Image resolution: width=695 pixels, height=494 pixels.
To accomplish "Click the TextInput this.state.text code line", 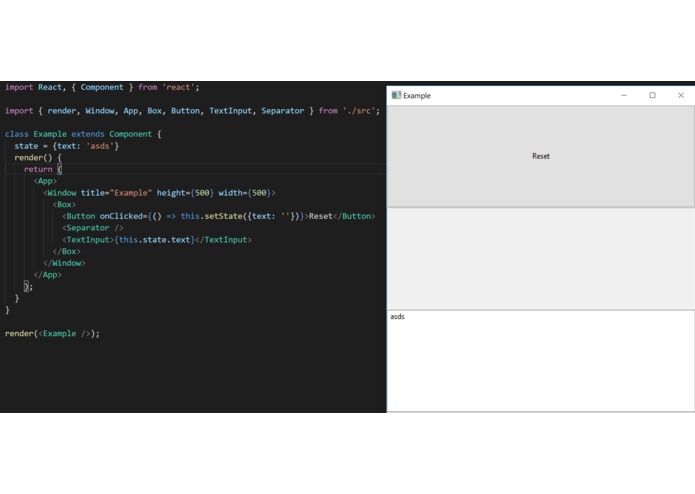I will click(x=157, y=240).
